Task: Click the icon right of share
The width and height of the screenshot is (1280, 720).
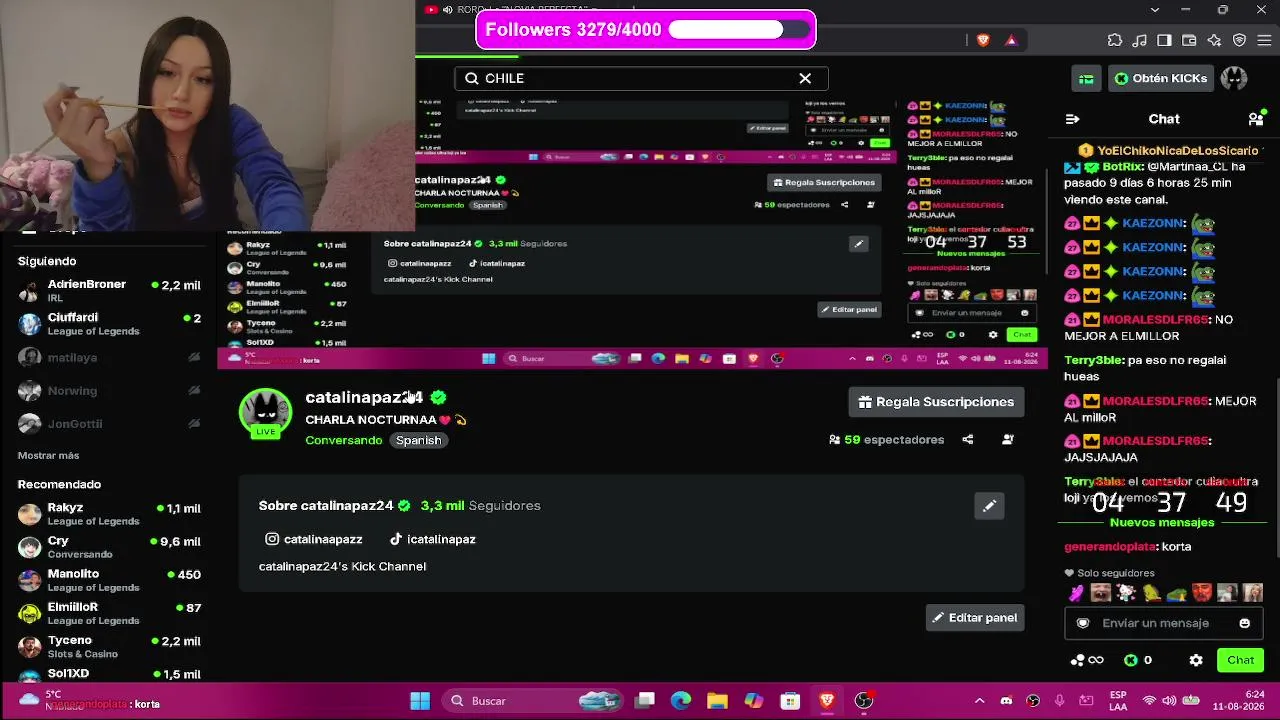Action: coord(1008,439)
